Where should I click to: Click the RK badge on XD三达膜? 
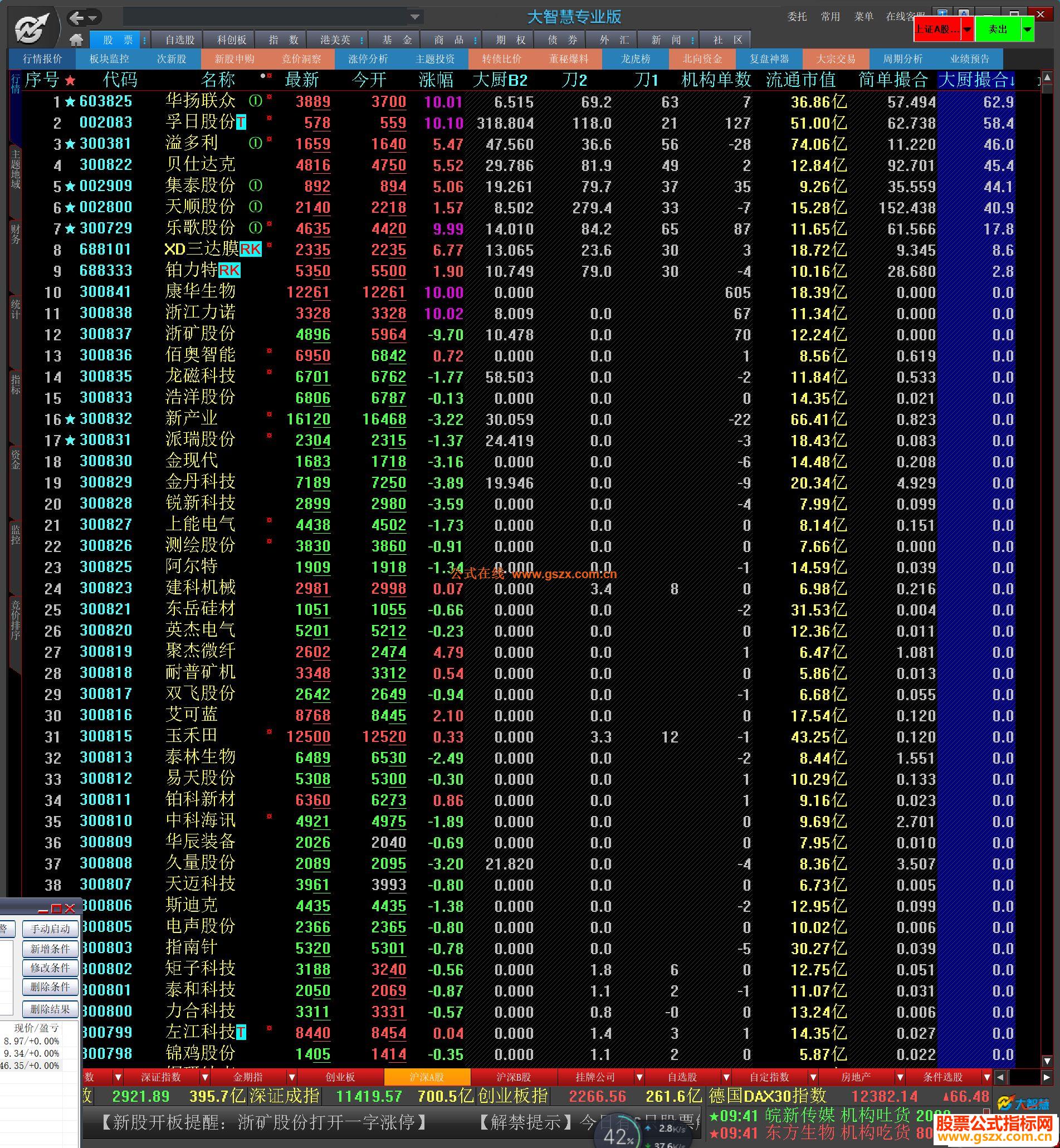(x=250, y=249)
